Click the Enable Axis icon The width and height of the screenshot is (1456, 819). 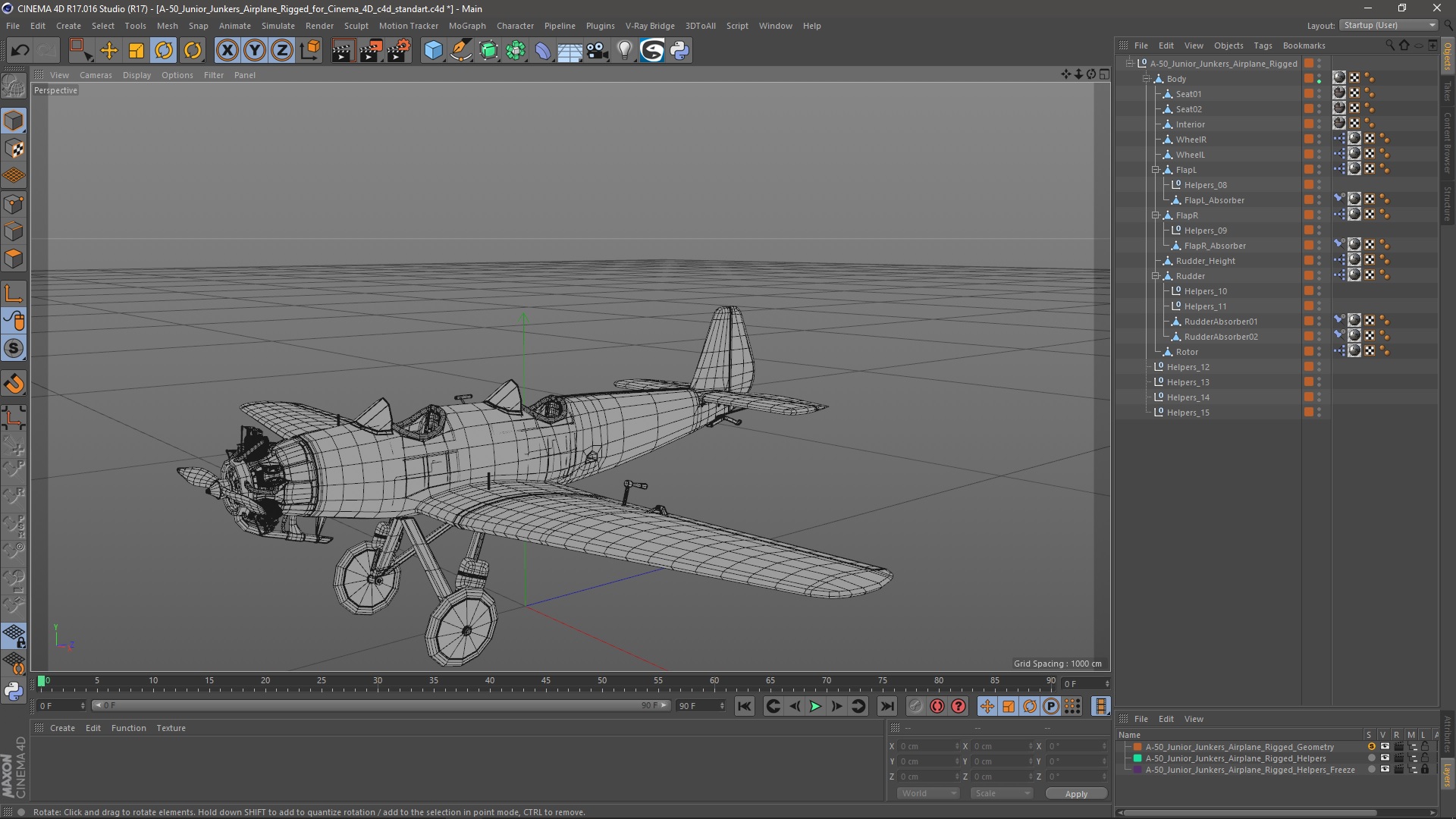(x=14, y=293)
